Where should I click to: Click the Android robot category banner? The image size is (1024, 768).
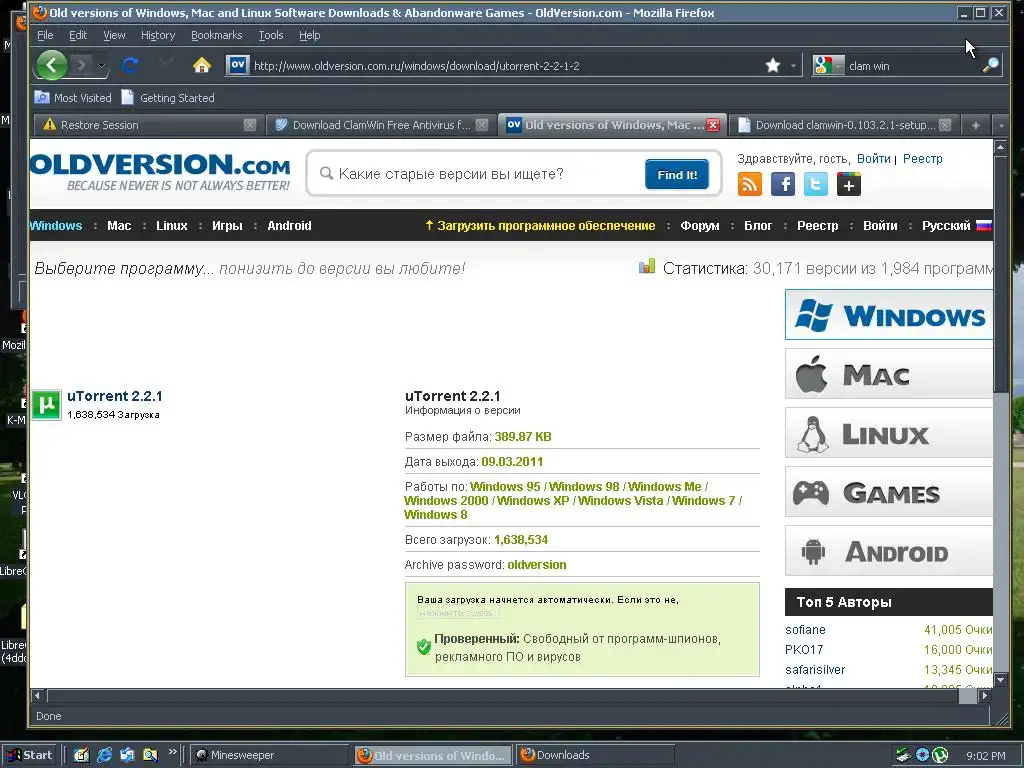coord(889,551)
